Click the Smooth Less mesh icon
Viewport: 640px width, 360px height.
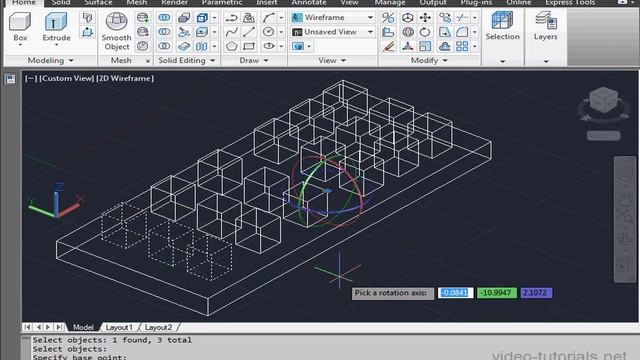pos(142,32)
